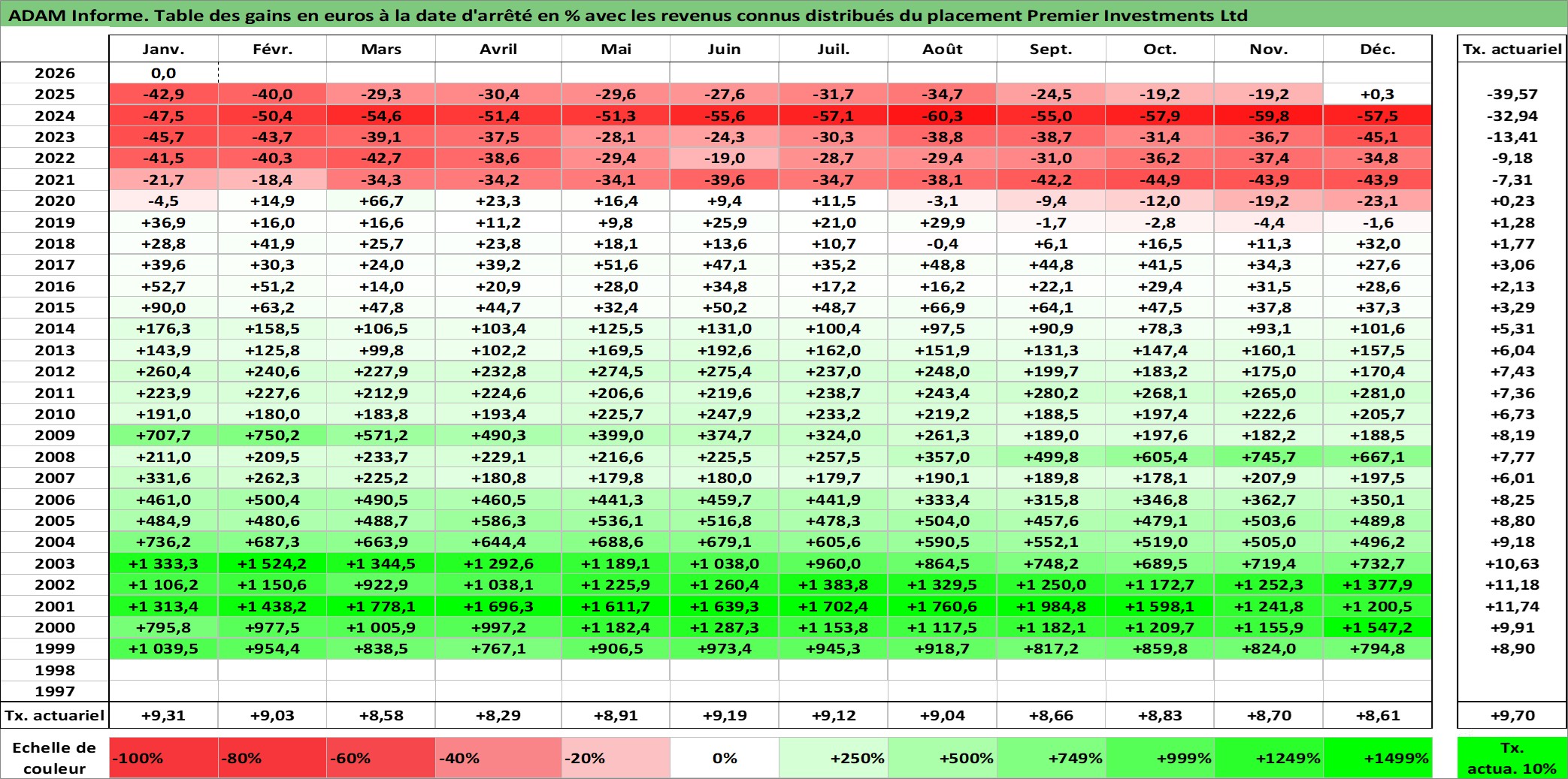Image resolution: width=1568 pixels, height=779 pixels.
Task: Select the +66,7 cell for March 2020
Action: [x=381, y=201]
